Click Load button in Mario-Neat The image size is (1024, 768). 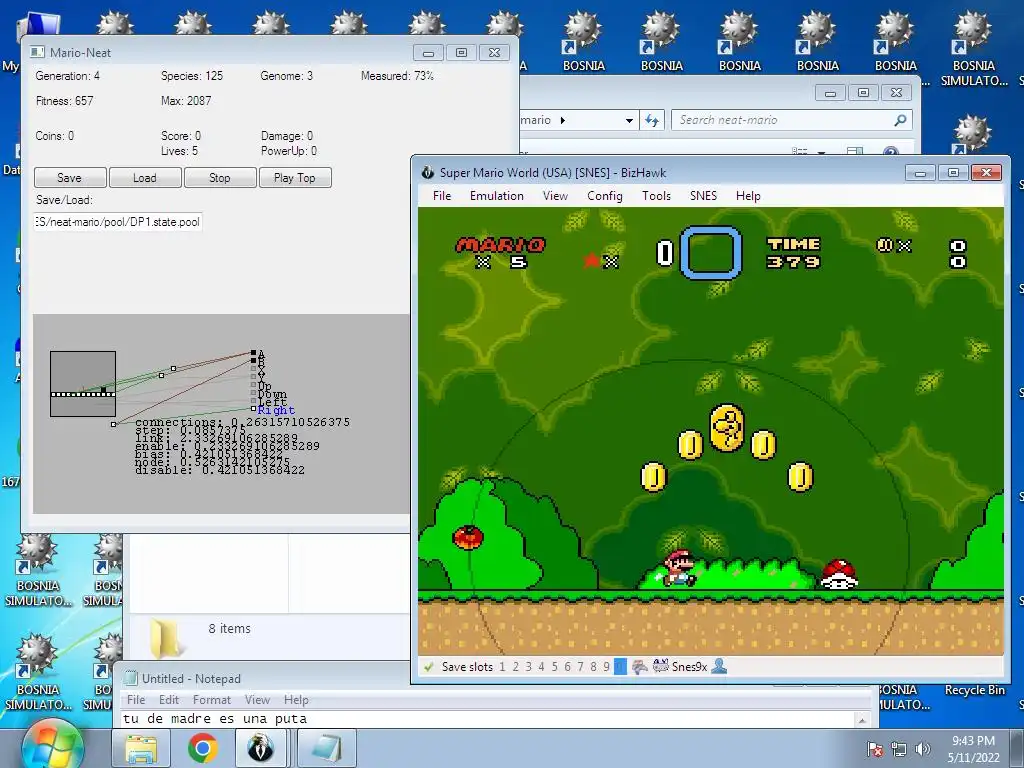click(145, 178)
